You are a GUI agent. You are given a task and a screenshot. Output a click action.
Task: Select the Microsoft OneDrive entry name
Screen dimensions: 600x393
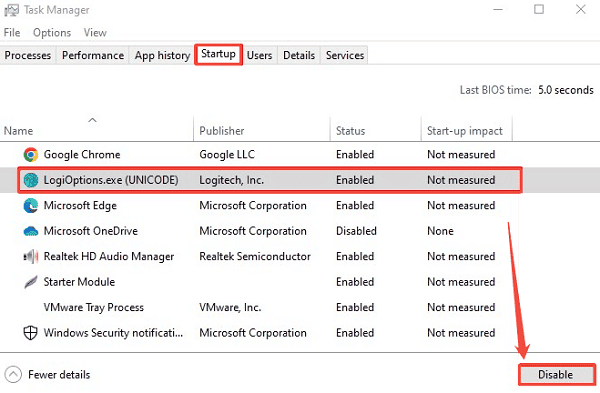pyautogui.click(x=91, y=231)
